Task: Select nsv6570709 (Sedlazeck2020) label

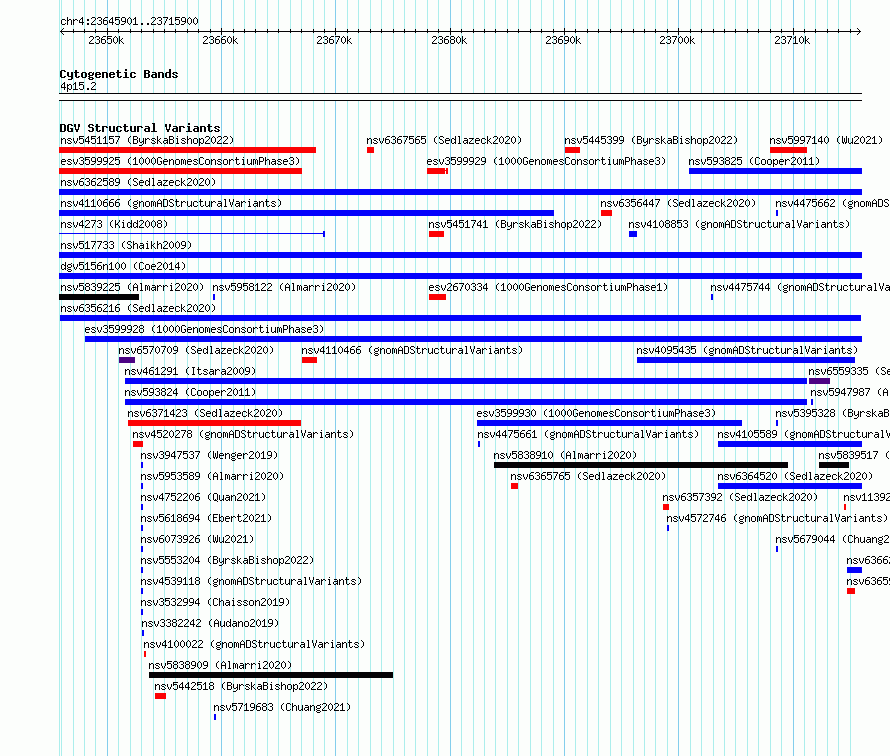Action: tap(196, 350)
